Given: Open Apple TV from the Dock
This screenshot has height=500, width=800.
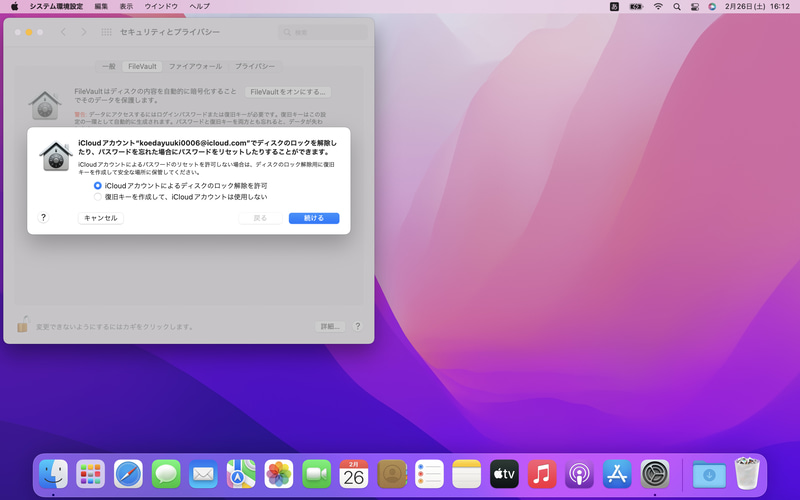Looking at the screenshot, I should point(504,474).
